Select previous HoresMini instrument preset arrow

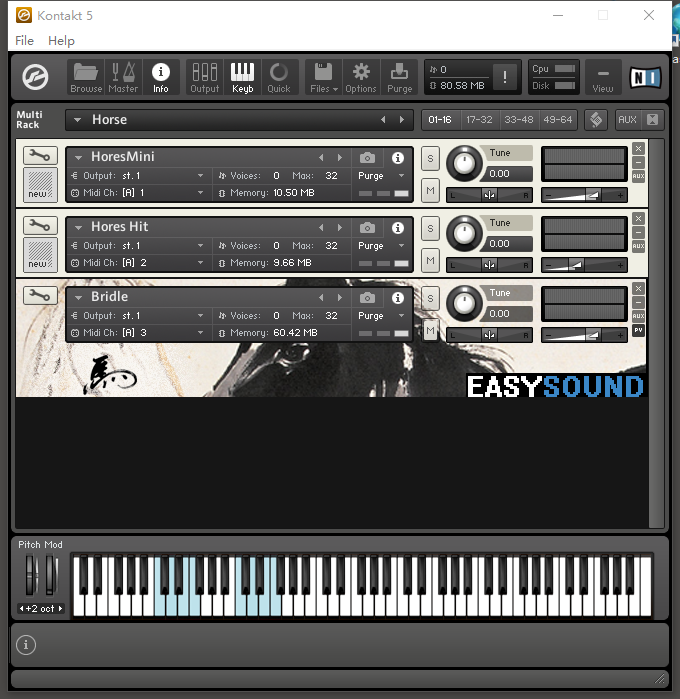pos(321,158)
